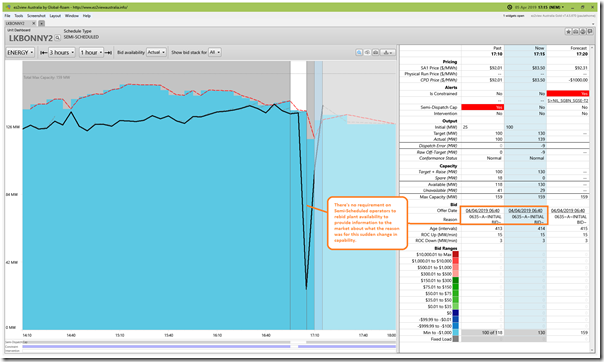Click the camera snapshot icon in widget header
The width and height of the screenshot is (604, 362).
[576, 32]
